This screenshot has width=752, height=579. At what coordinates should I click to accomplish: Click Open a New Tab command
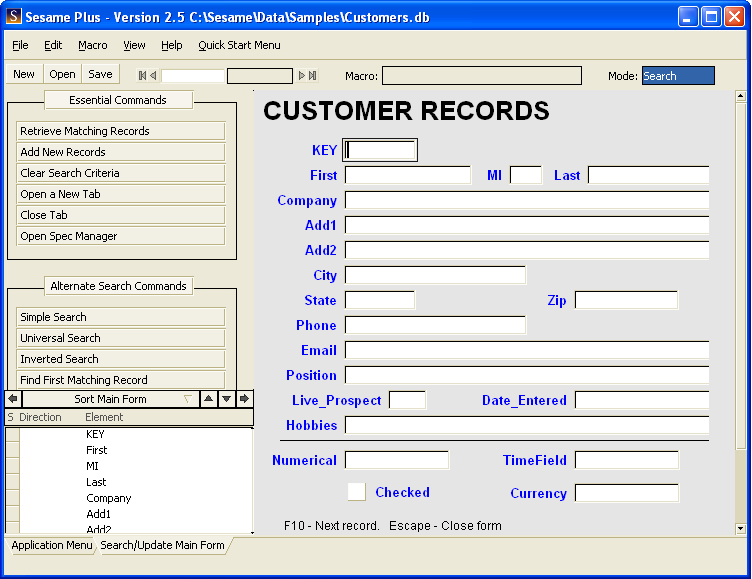tap(121, 194)
